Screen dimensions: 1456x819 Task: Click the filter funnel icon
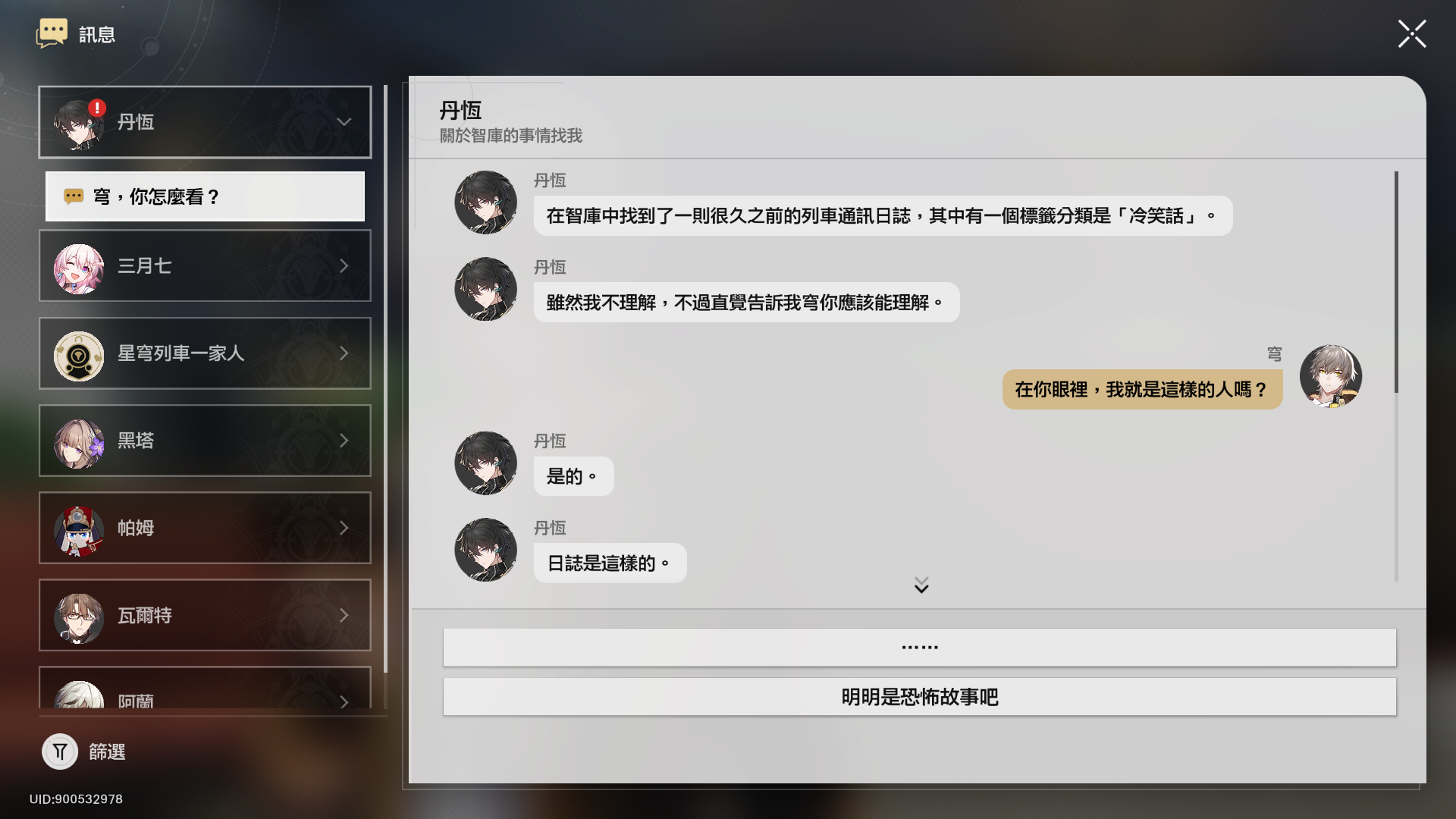tap(60, 752)
